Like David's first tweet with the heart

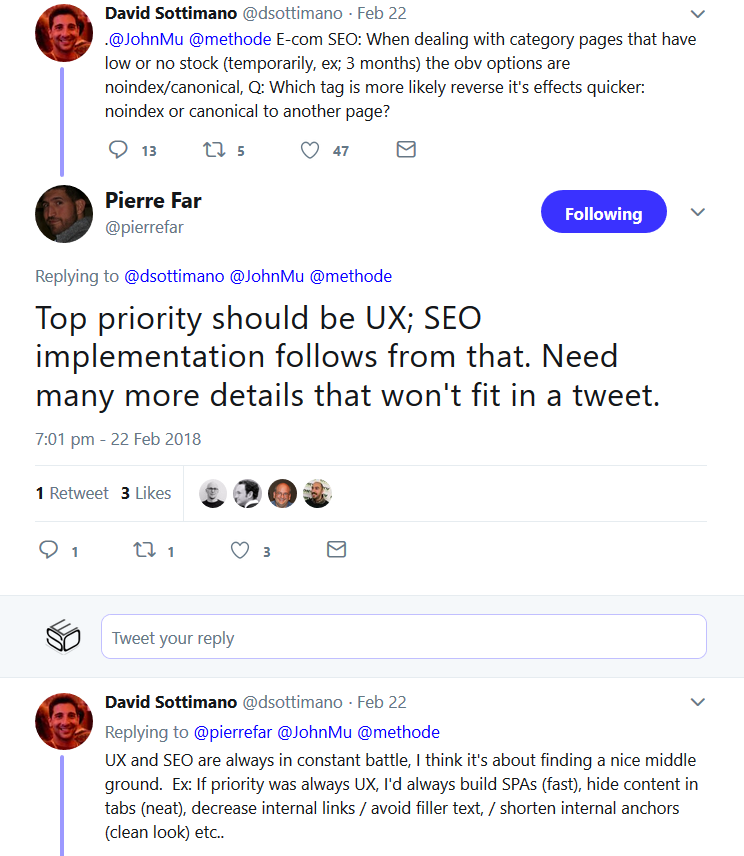(309, 149)
